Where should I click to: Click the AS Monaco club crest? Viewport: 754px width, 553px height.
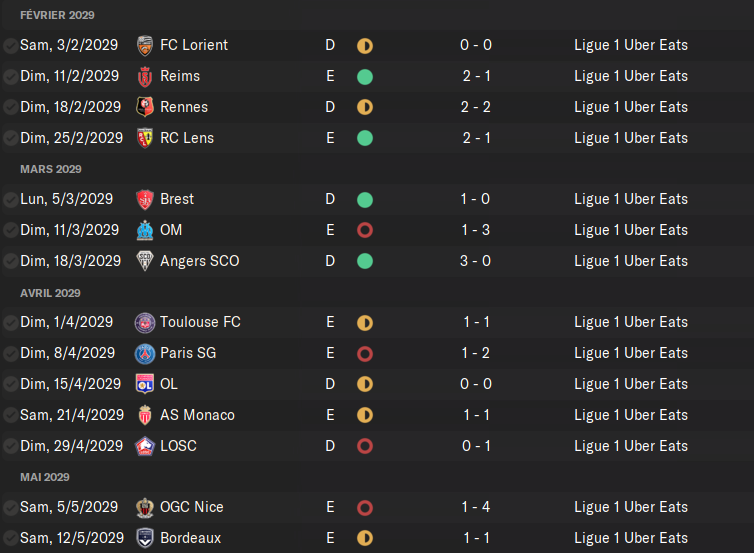(145, 415)
